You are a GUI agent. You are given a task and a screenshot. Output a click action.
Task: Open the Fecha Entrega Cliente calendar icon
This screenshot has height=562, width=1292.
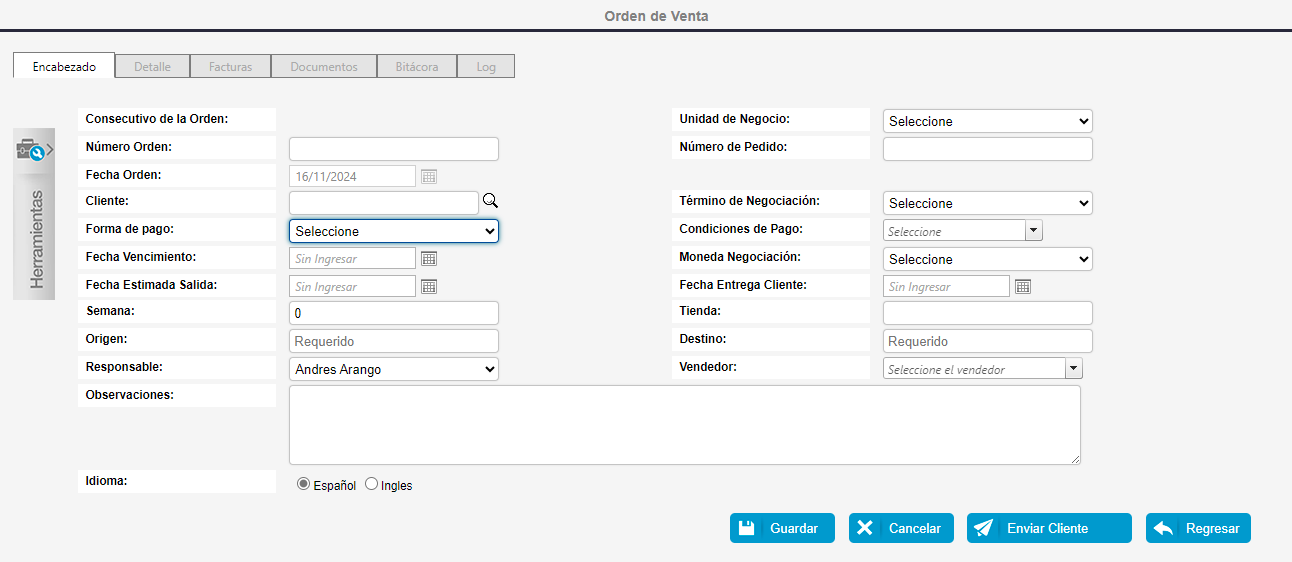coord(1022,286)
